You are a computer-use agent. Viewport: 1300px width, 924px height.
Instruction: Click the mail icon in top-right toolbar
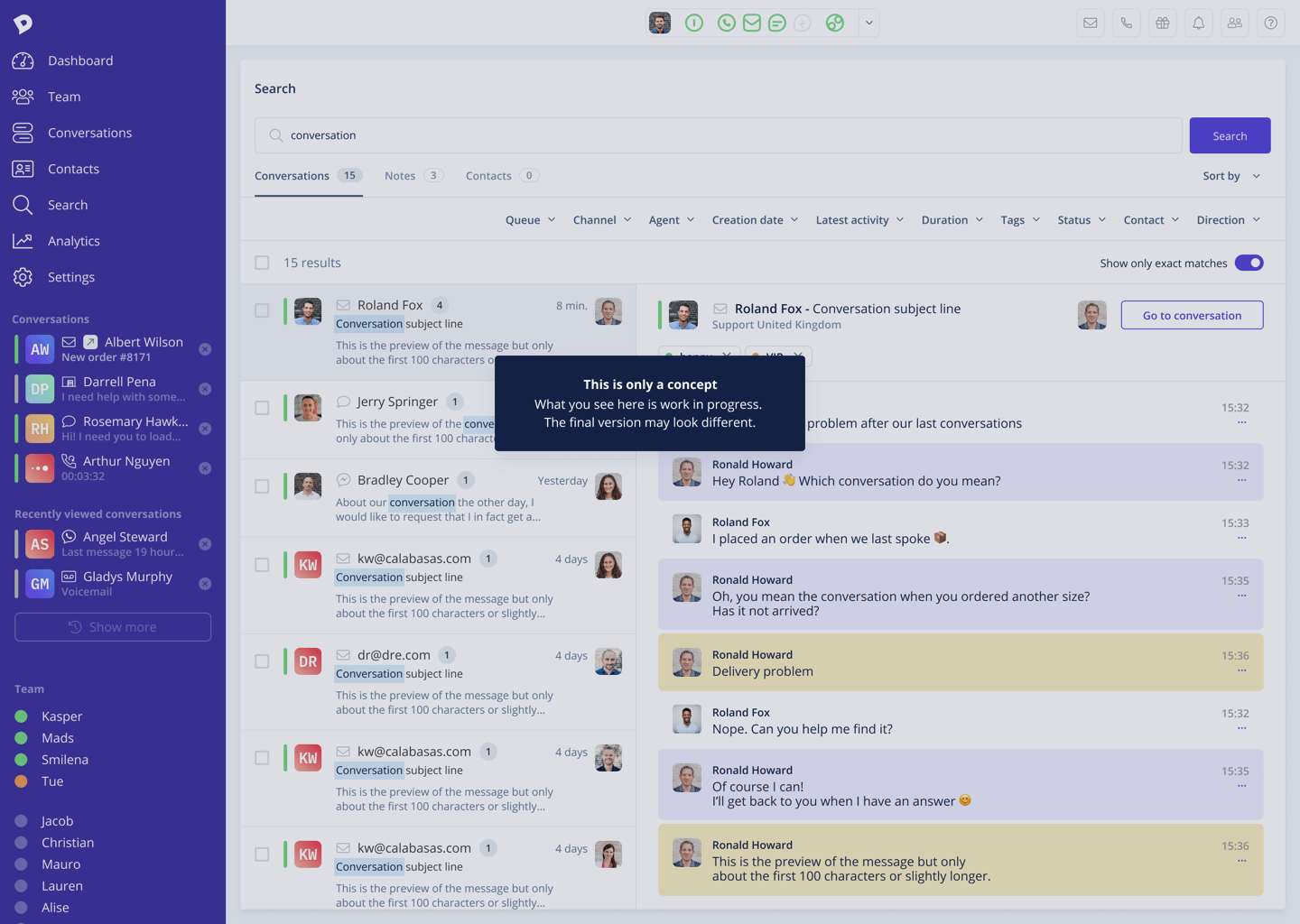point(1090,23)
